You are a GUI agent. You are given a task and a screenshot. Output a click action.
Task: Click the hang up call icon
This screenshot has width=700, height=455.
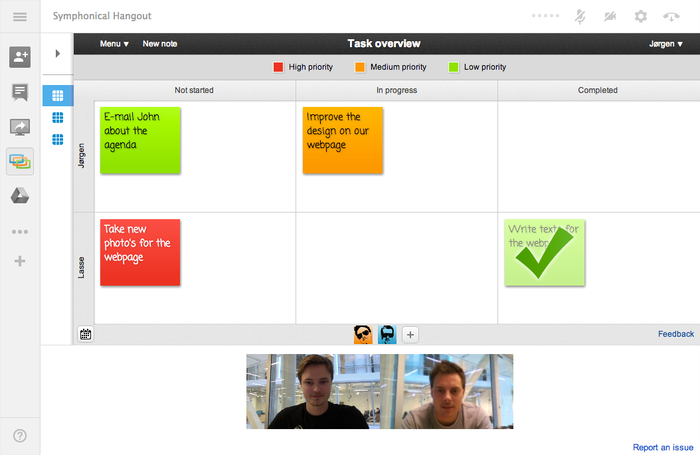click(x=672, y=17)
